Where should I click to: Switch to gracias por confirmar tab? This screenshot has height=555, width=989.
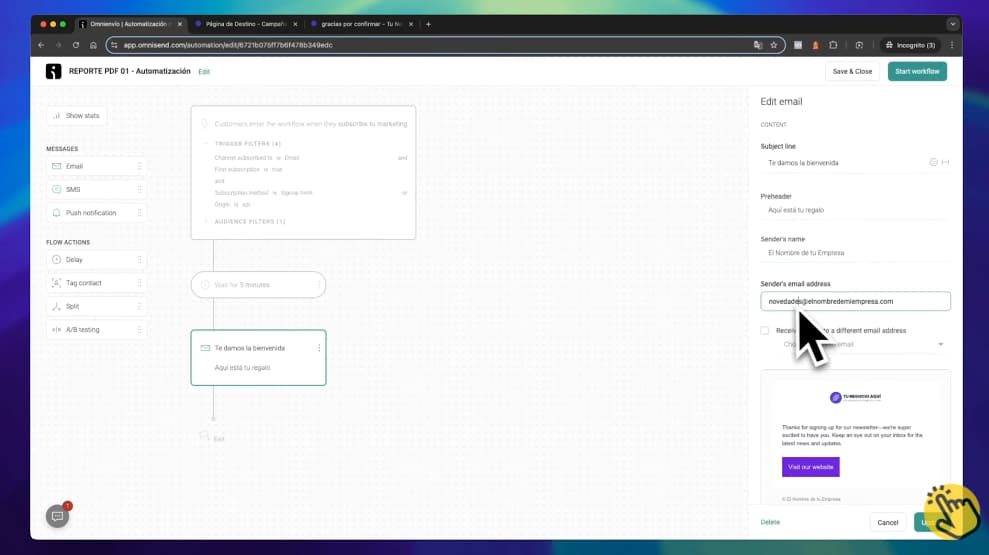[361, 24]
